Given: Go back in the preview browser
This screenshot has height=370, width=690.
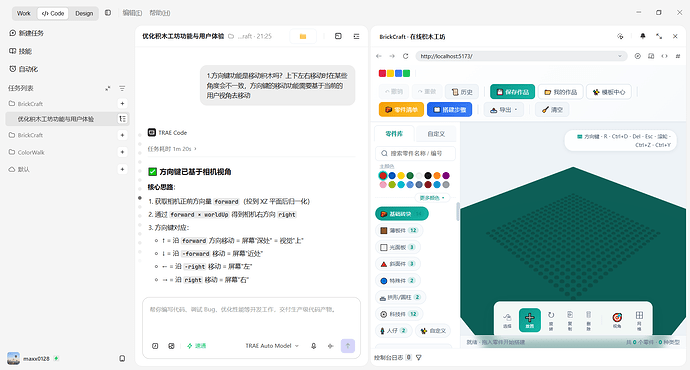Looking at the screenshot, I should coord(379,56).
